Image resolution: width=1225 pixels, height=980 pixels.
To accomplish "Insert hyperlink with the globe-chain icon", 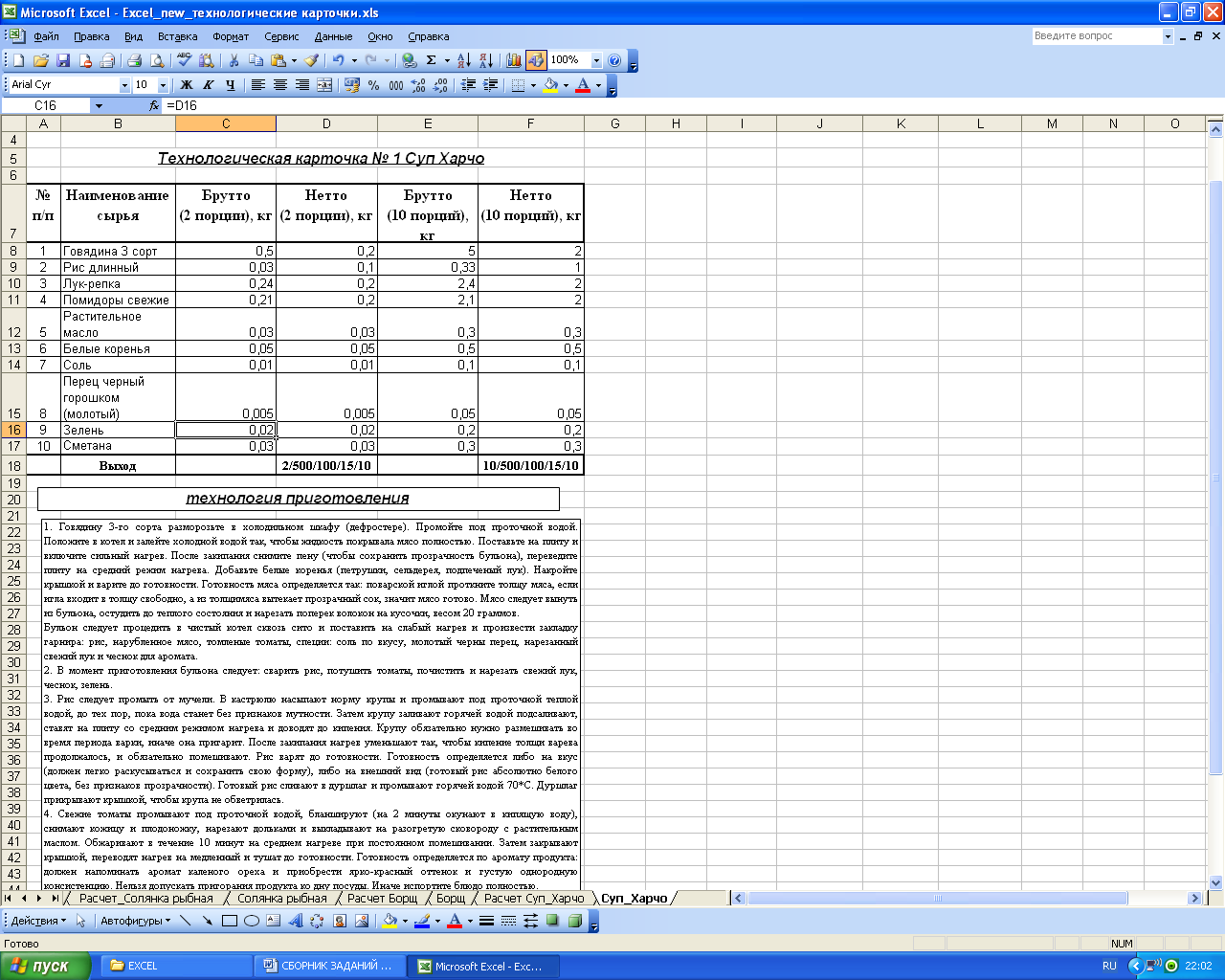I will point(410,60).
